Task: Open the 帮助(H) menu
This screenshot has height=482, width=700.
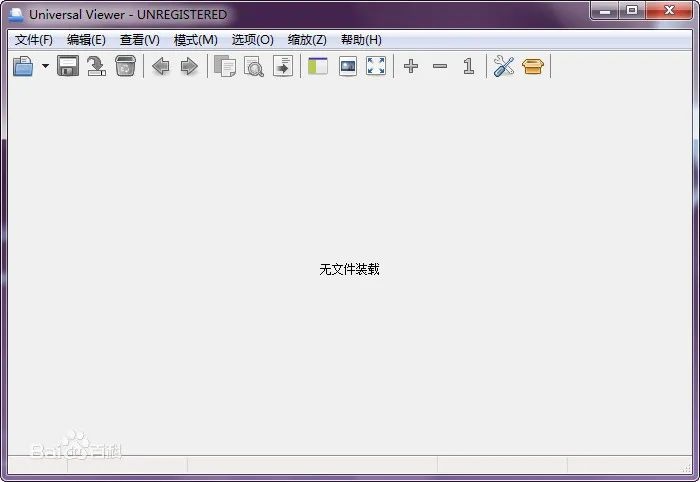Action: (x=361, y=40)
